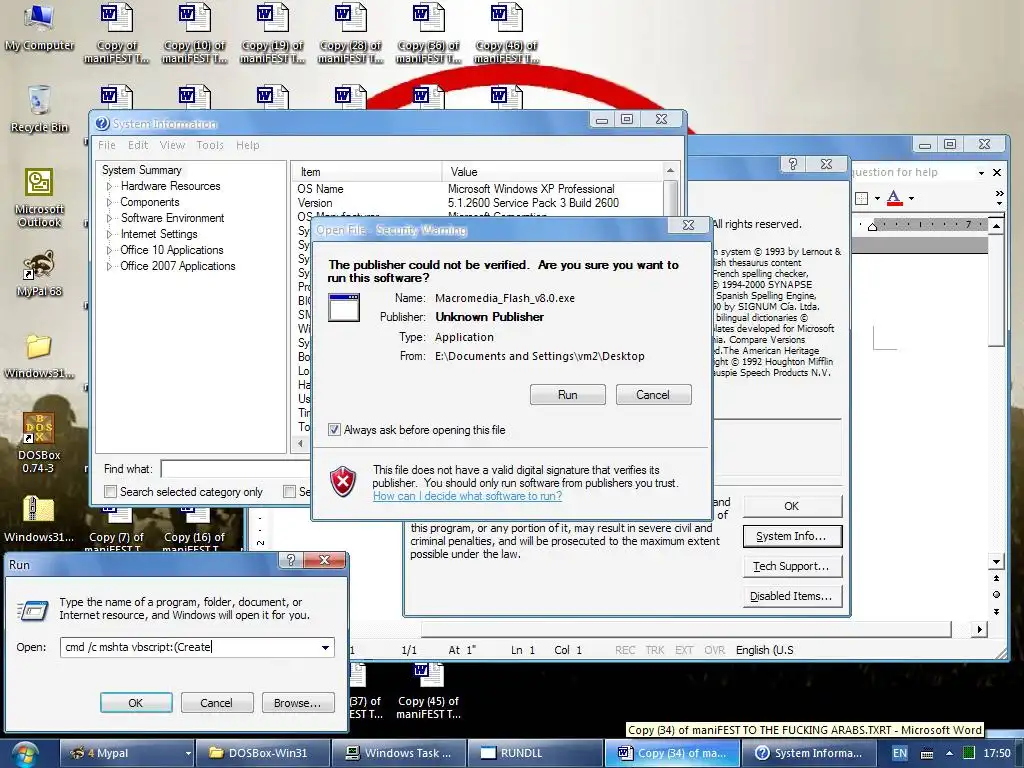This screenshot has width=1024, height=768.
Task: Open the Windows31 zip archive icon
Action: [x=39, y=519]
